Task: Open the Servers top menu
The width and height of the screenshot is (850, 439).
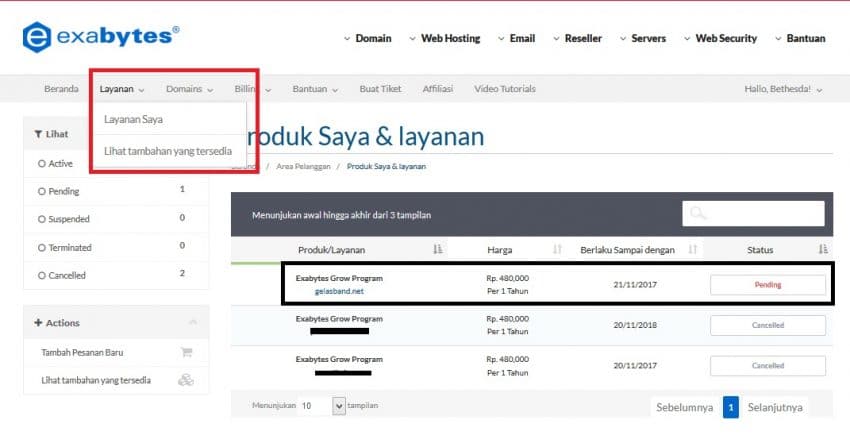Action: point(643,38)
